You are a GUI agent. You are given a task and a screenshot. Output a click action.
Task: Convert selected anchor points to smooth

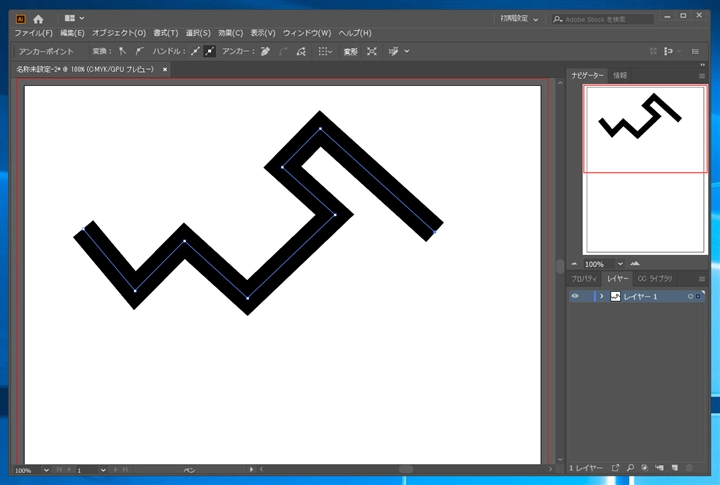tap(140, 51)
